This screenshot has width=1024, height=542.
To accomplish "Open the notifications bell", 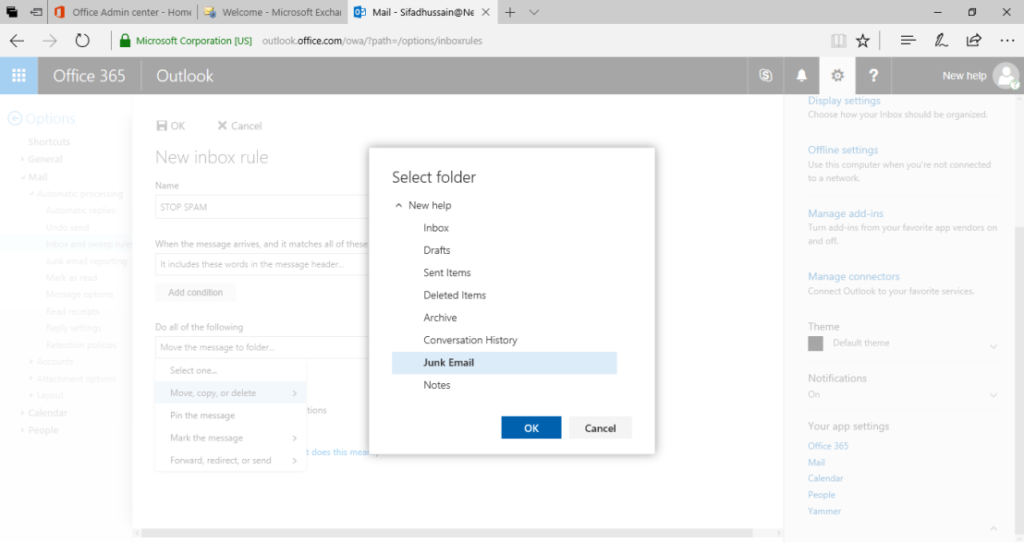I will pos(801,76).
